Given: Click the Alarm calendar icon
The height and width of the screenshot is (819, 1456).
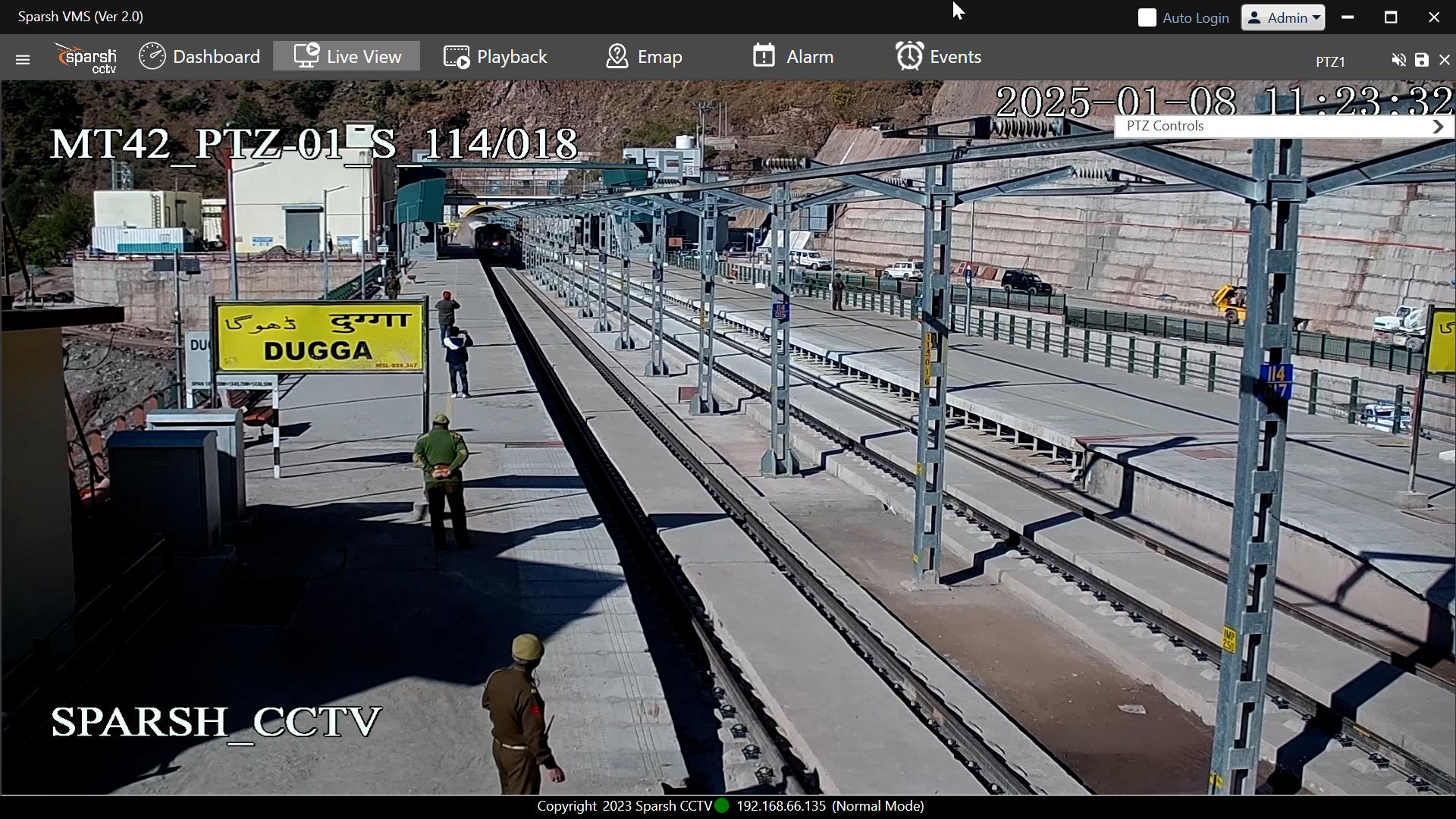Looking at the screenshot, I should click(x=764, y=56).
